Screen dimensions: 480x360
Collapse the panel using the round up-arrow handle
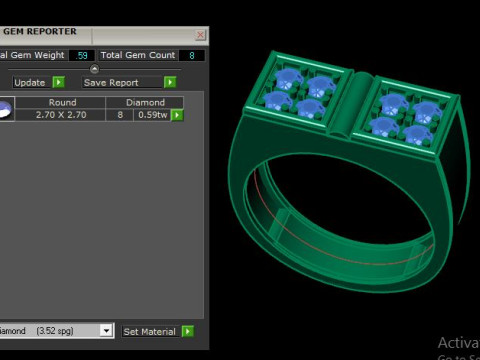[x=95, y=69]
